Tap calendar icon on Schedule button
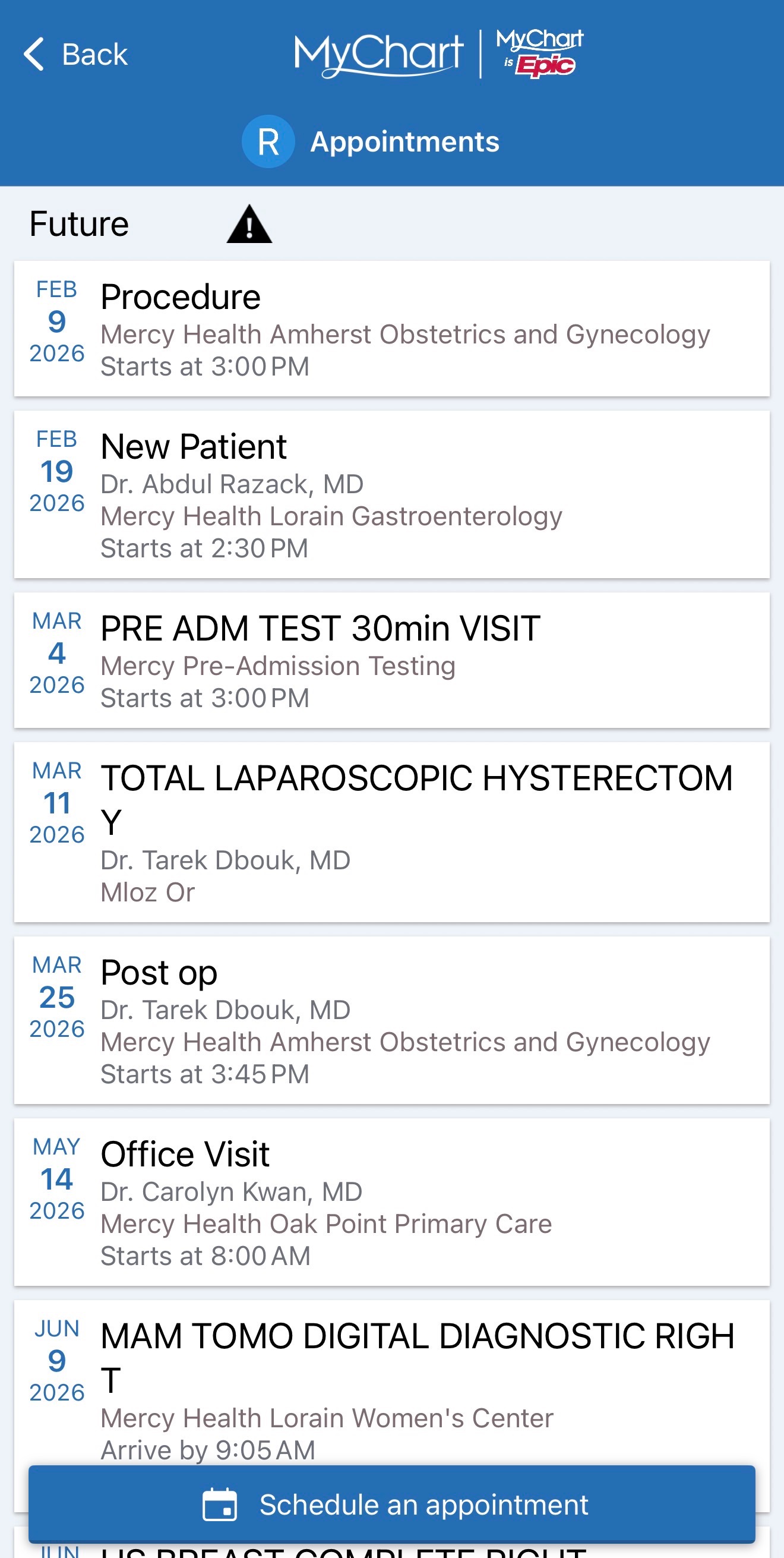Image resolution: width=784 pixels, height=1558 pixels. tap(220, 1504)
